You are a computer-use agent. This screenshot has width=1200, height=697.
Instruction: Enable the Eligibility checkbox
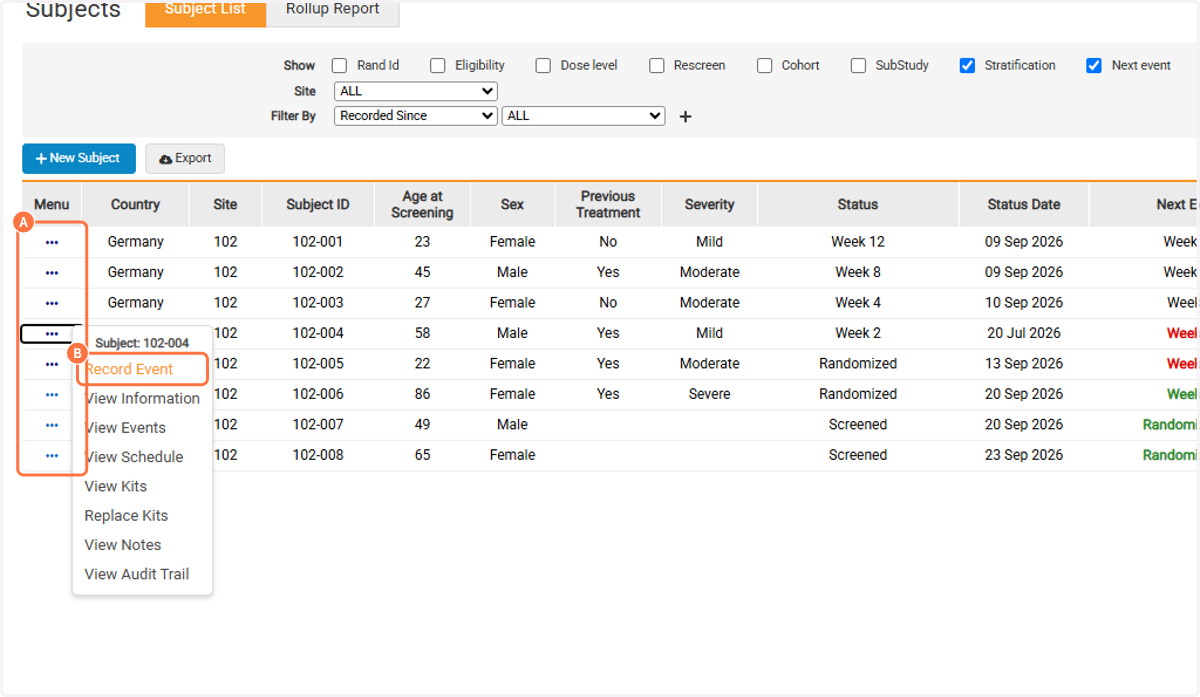438,66
